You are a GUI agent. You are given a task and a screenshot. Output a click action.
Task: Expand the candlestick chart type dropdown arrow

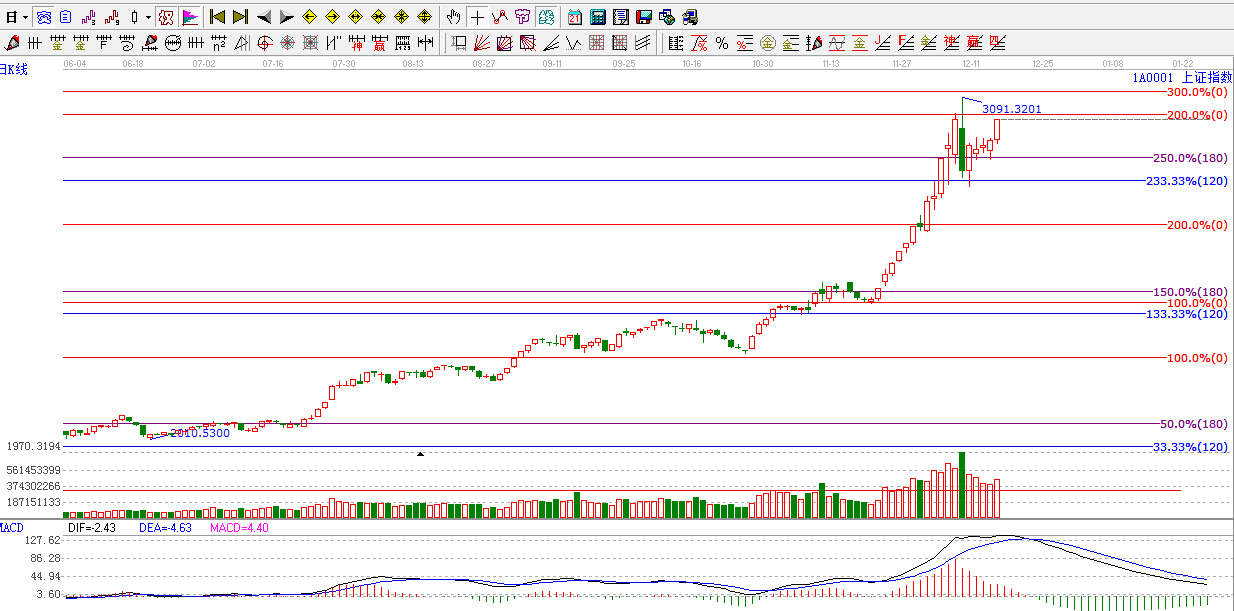tap(149, 17)
